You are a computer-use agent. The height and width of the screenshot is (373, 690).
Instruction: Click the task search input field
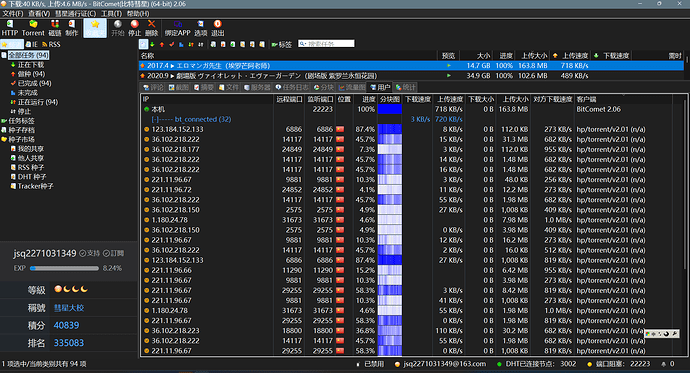pyautogui.click(x=326, y=44)
